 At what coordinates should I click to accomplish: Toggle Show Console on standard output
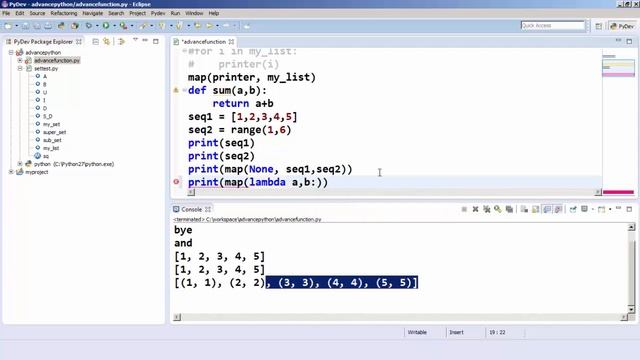coord(547,209)
